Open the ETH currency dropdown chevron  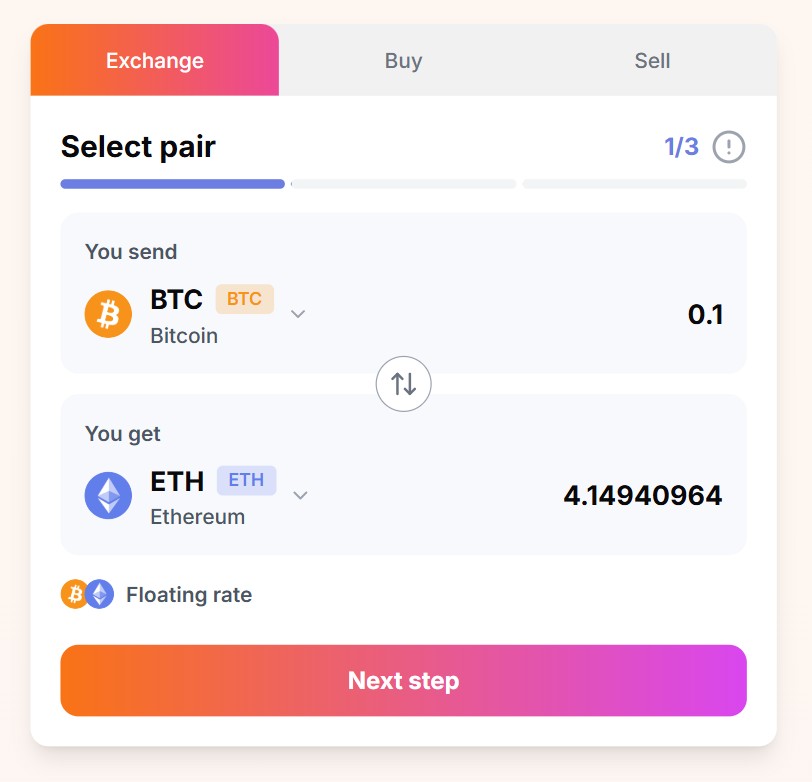pyautogui.click(x=300, y=495)
